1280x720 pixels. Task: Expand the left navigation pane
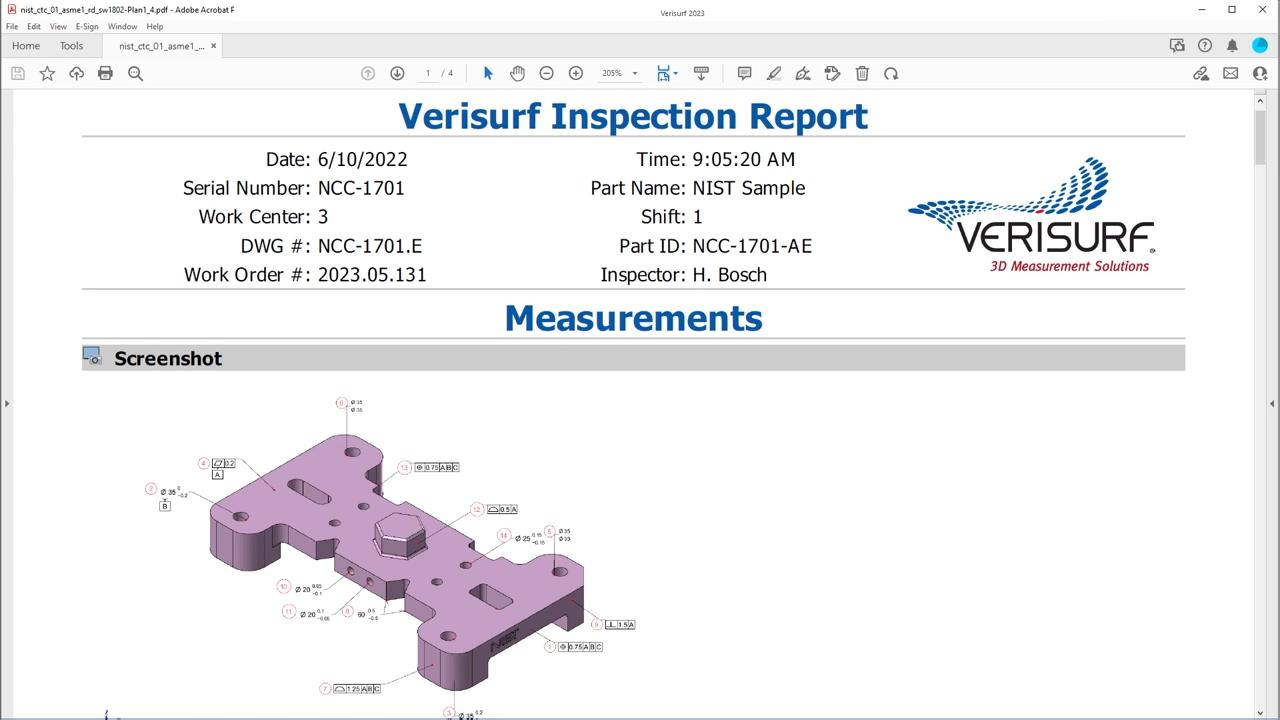(6, 403)
